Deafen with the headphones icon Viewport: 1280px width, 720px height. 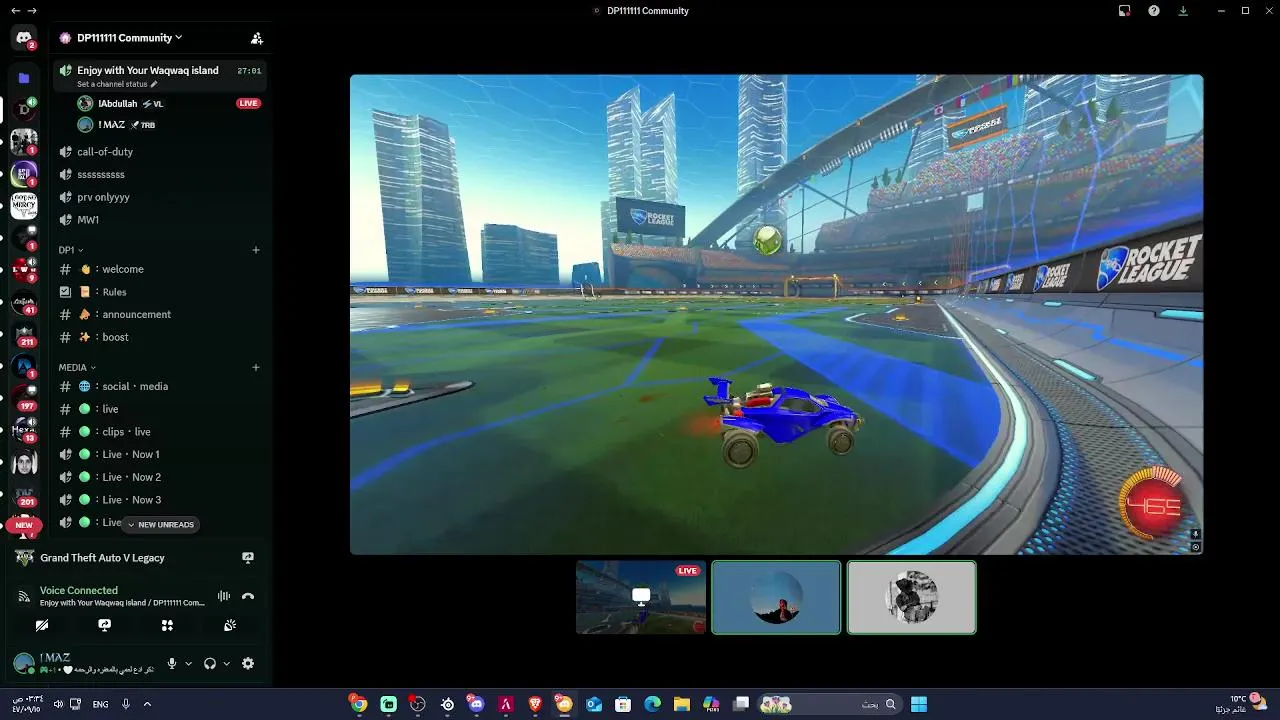(210, 663)
